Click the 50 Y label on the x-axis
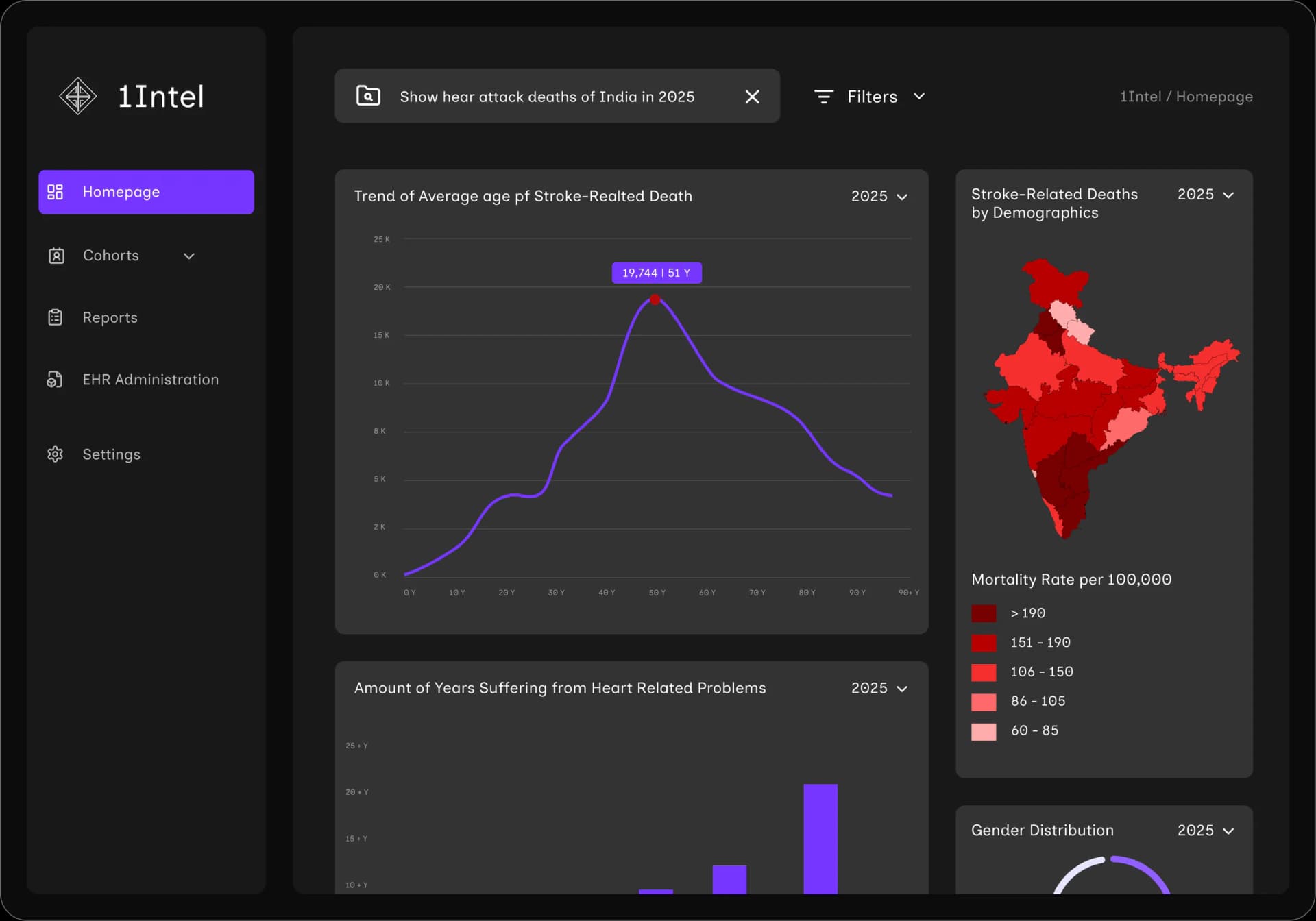Viewport: 1316px width, 921px height. click(657, 593)
